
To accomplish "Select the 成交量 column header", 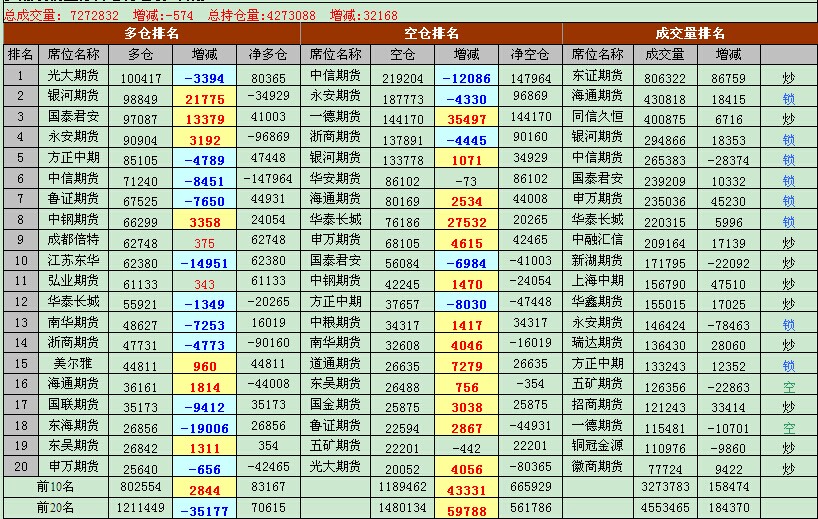I will coord(665,54).
